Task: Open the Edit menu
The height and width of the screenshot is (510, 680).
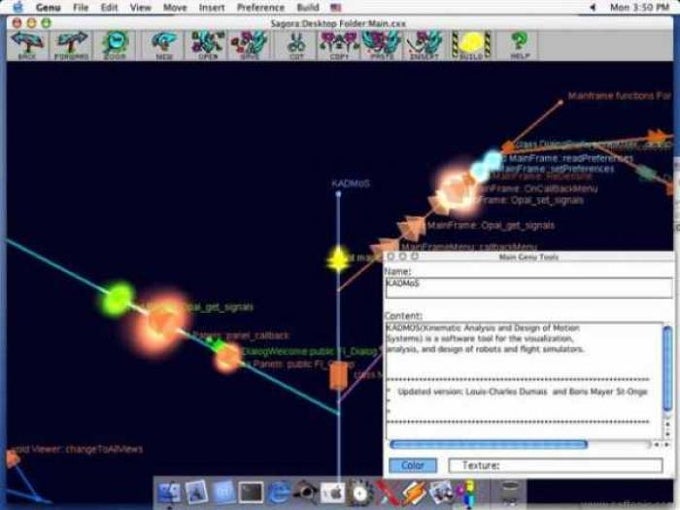Action: tap(109, 7)
